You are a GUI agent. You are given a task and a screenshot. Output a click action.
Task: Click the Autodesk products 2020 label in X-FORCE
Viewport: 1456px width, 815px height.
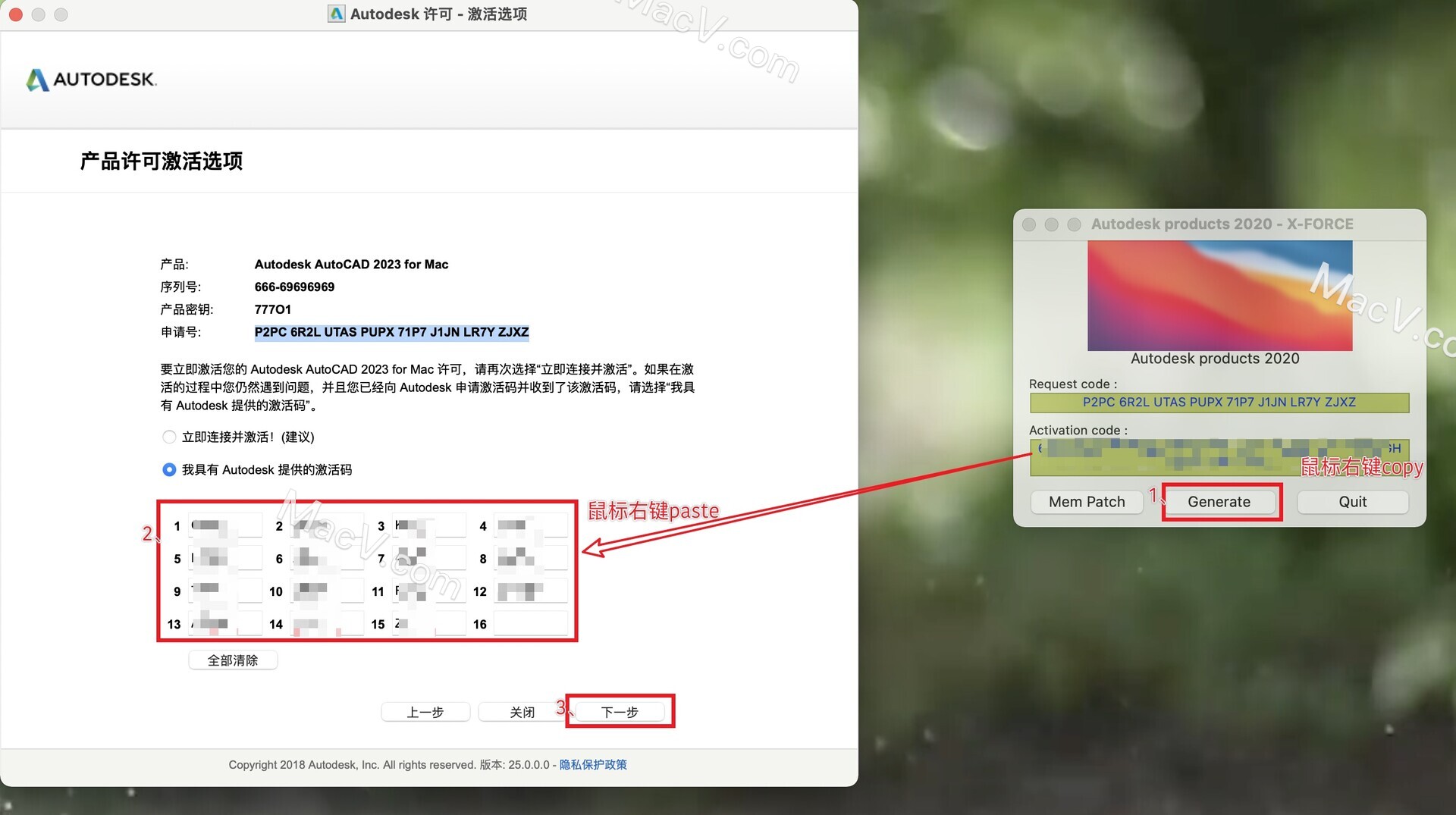pos(1215,359)
